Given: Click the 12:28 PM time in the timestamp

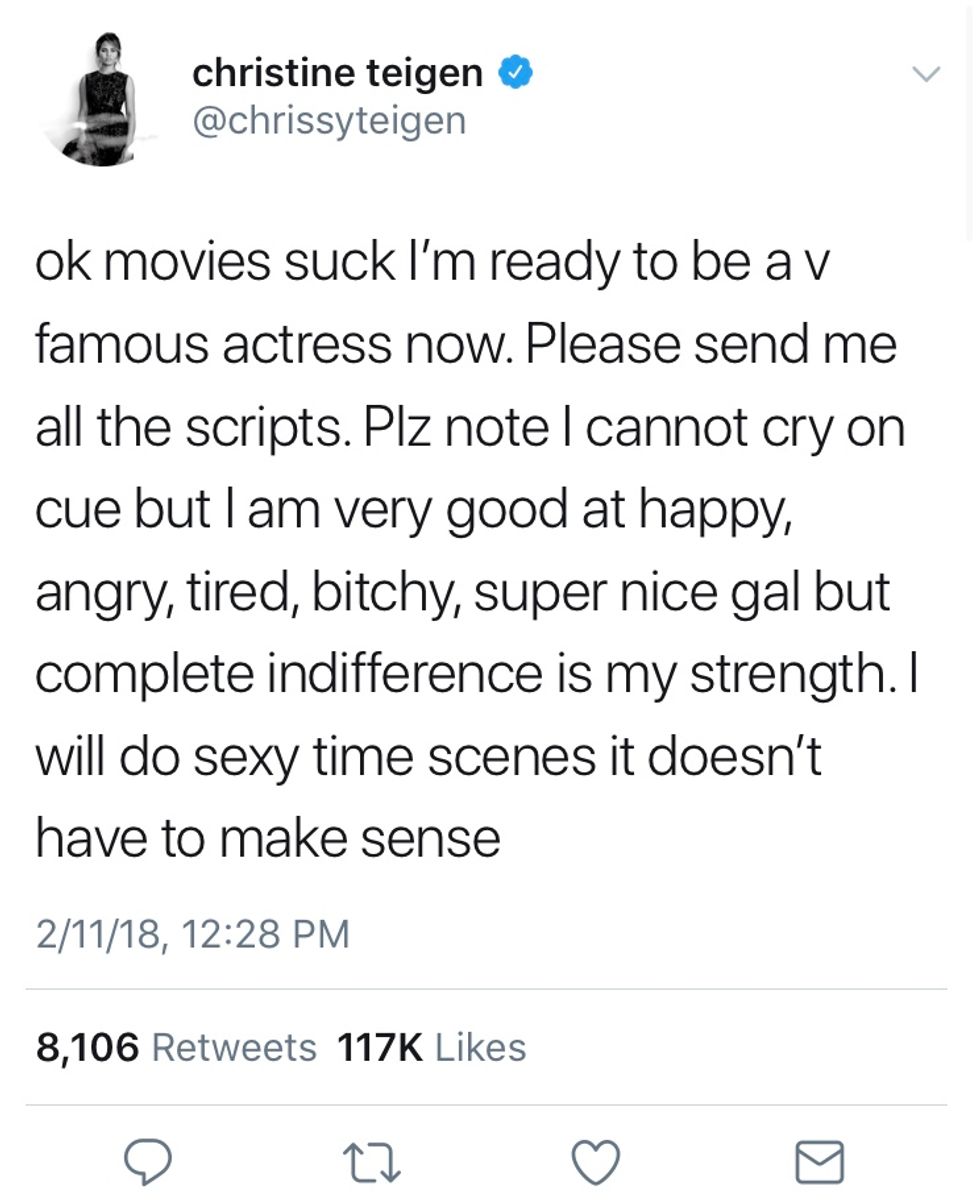Looking at the screenshot, I should 270,934.
